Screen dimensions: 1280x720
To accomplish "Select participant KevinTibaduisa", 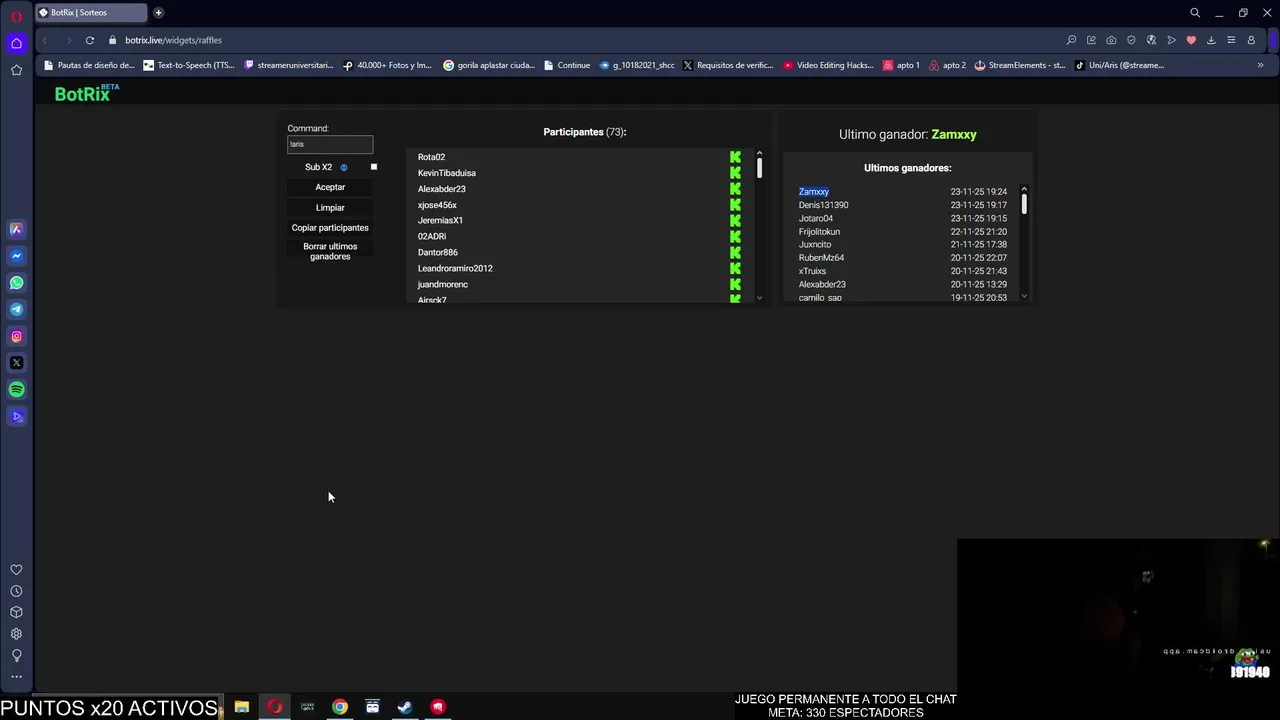I will (x=446, y=173).
